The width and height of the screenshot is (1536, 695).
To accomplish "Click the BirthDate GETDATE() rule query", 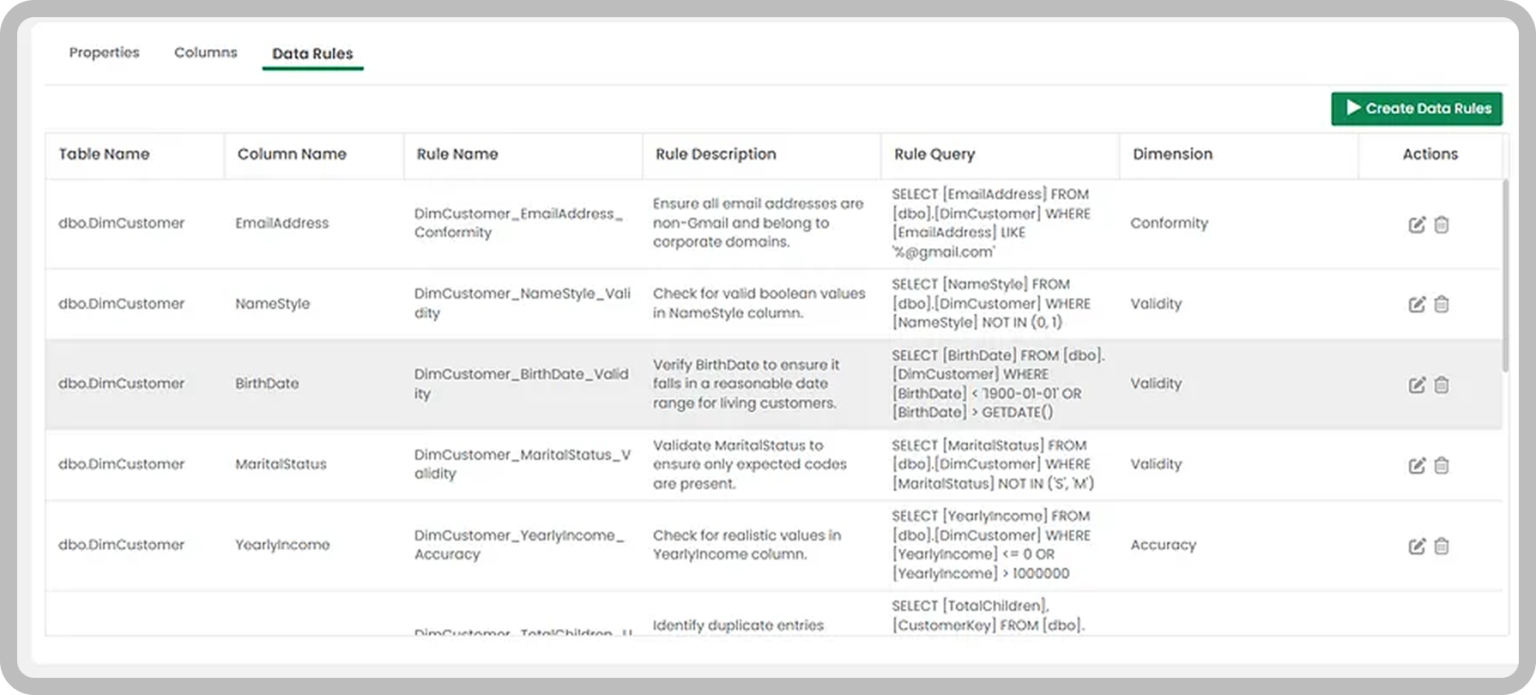I will (998, 384).
